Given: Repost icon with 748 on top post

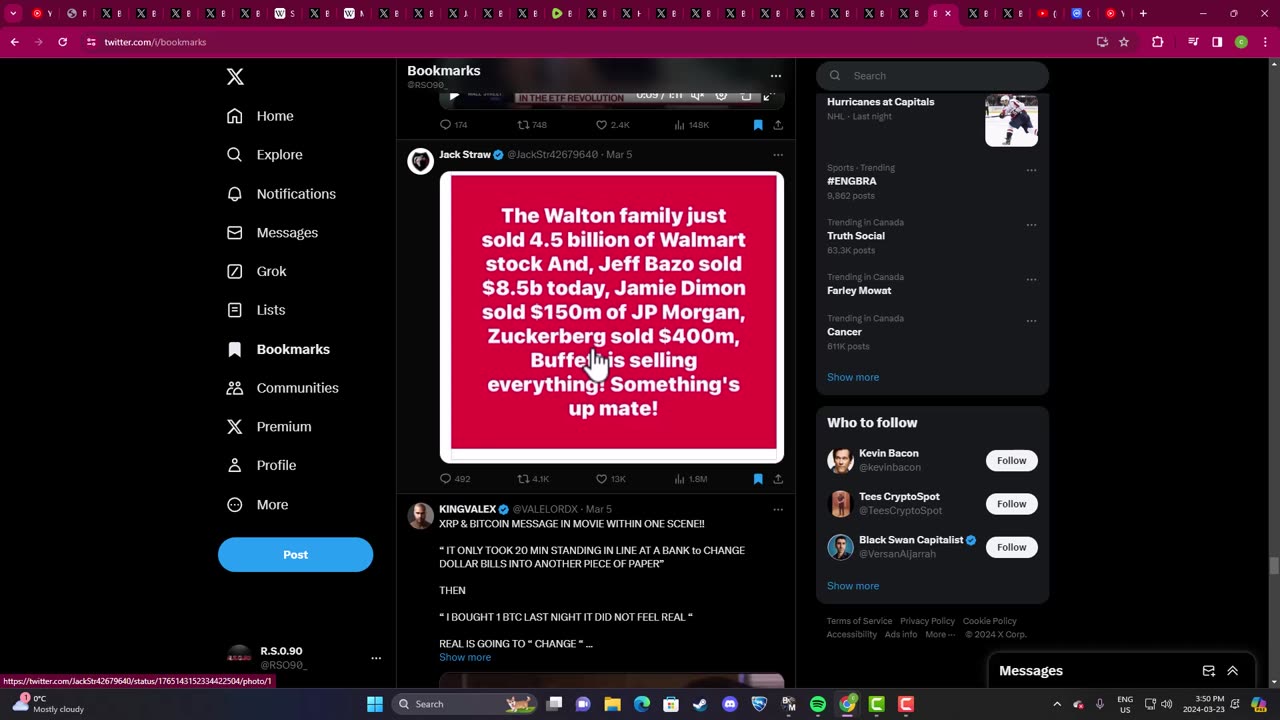Looking at the screenshot, I should click(x=523, y=125).
